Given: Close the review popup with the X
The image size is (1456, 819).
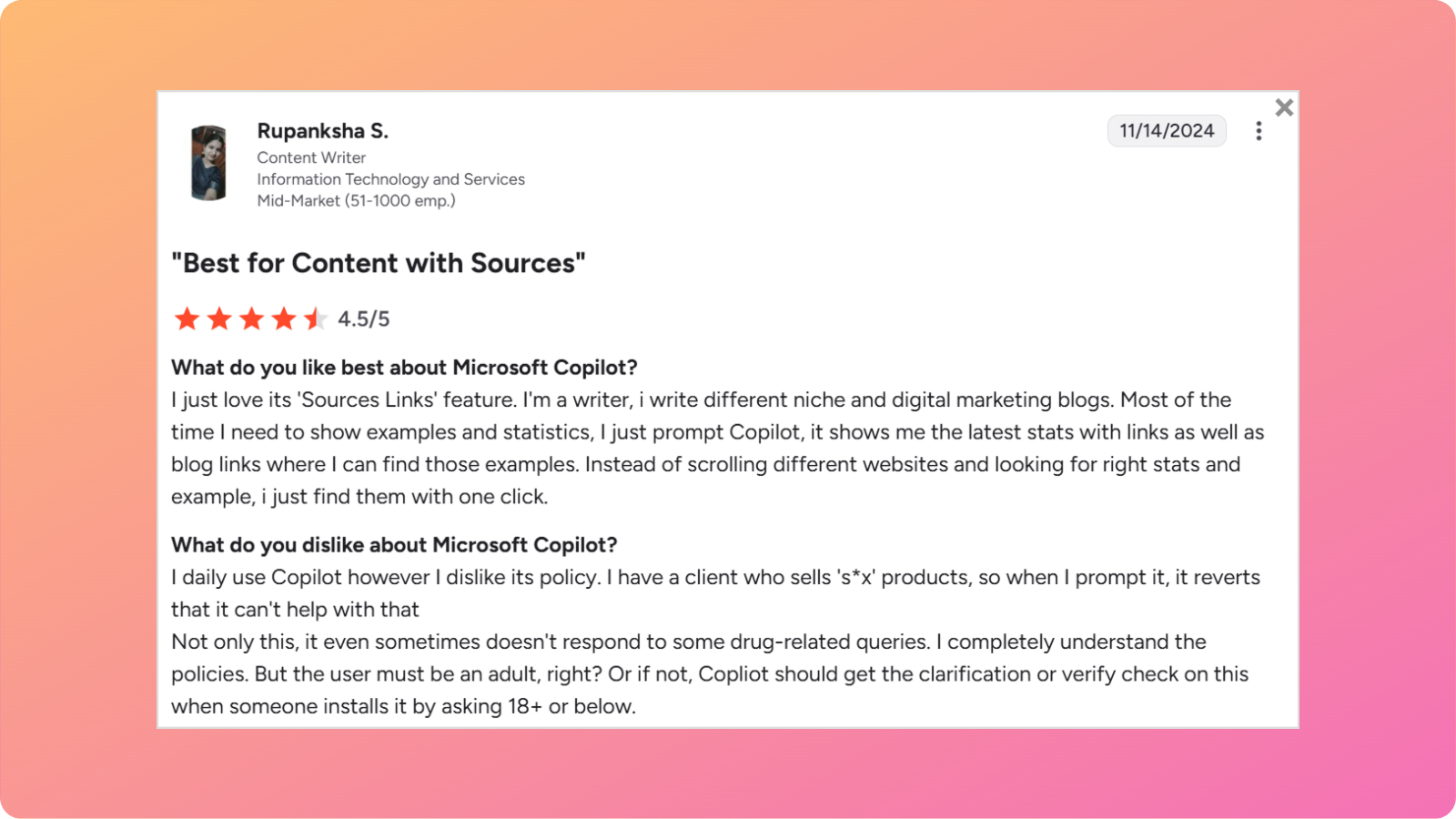Looking at the screenshot, I should coord(1284,107).
